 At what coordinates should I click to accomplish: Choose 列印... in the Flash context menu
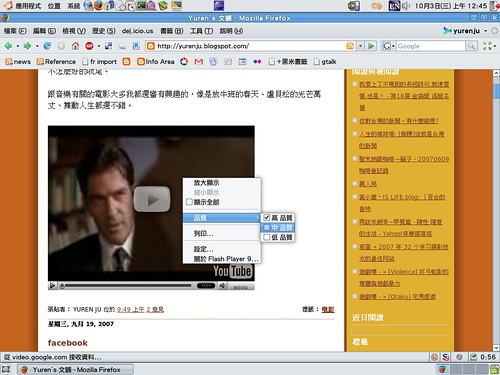(x=204, y=234)
